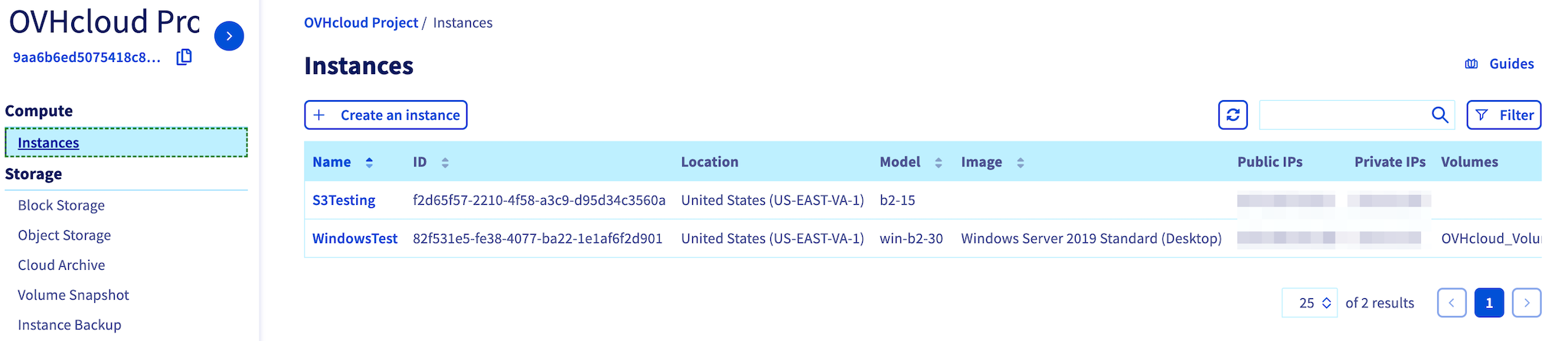
Task: Copy the project ID with the clipboard icon
Action: pos(184,57)
